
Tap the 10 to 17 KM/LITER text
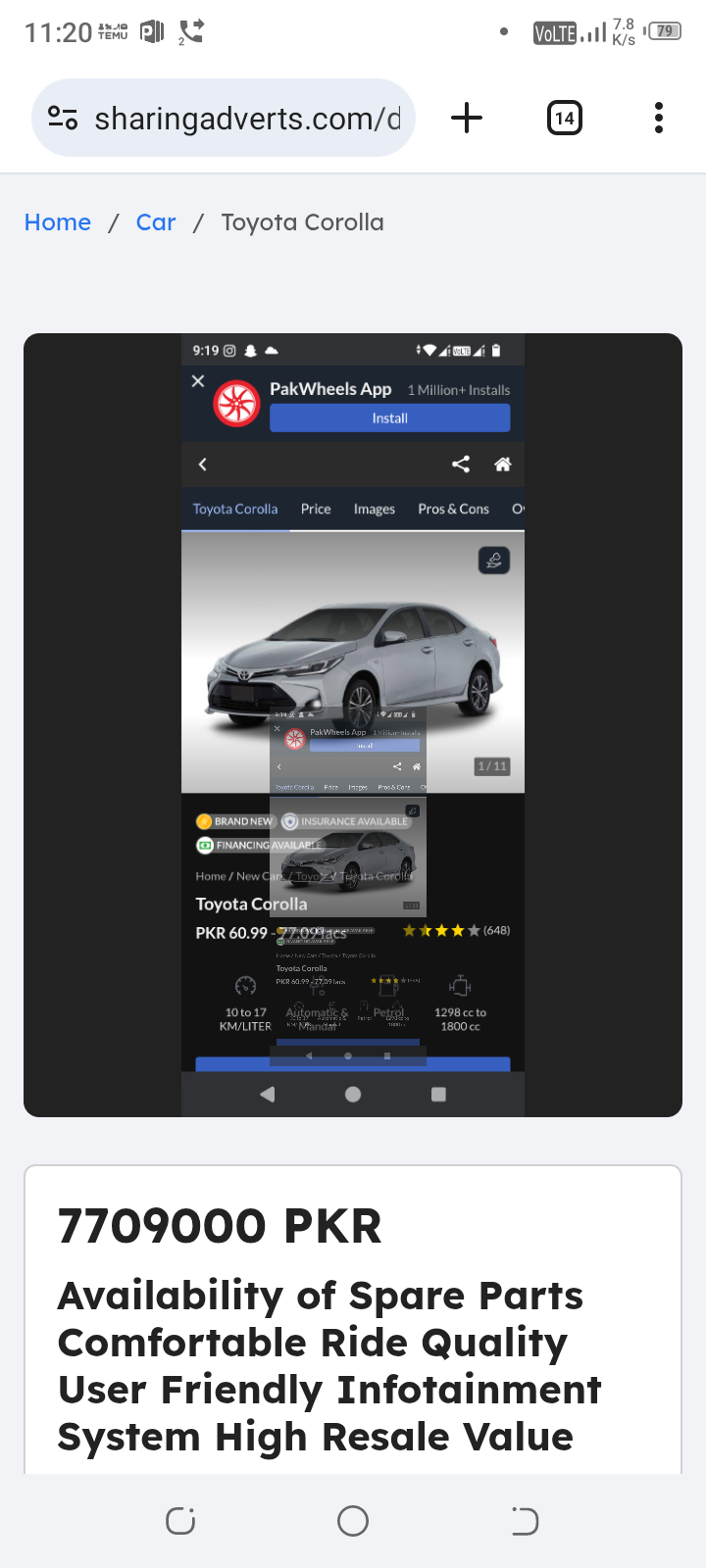[x=245, y=1019]
